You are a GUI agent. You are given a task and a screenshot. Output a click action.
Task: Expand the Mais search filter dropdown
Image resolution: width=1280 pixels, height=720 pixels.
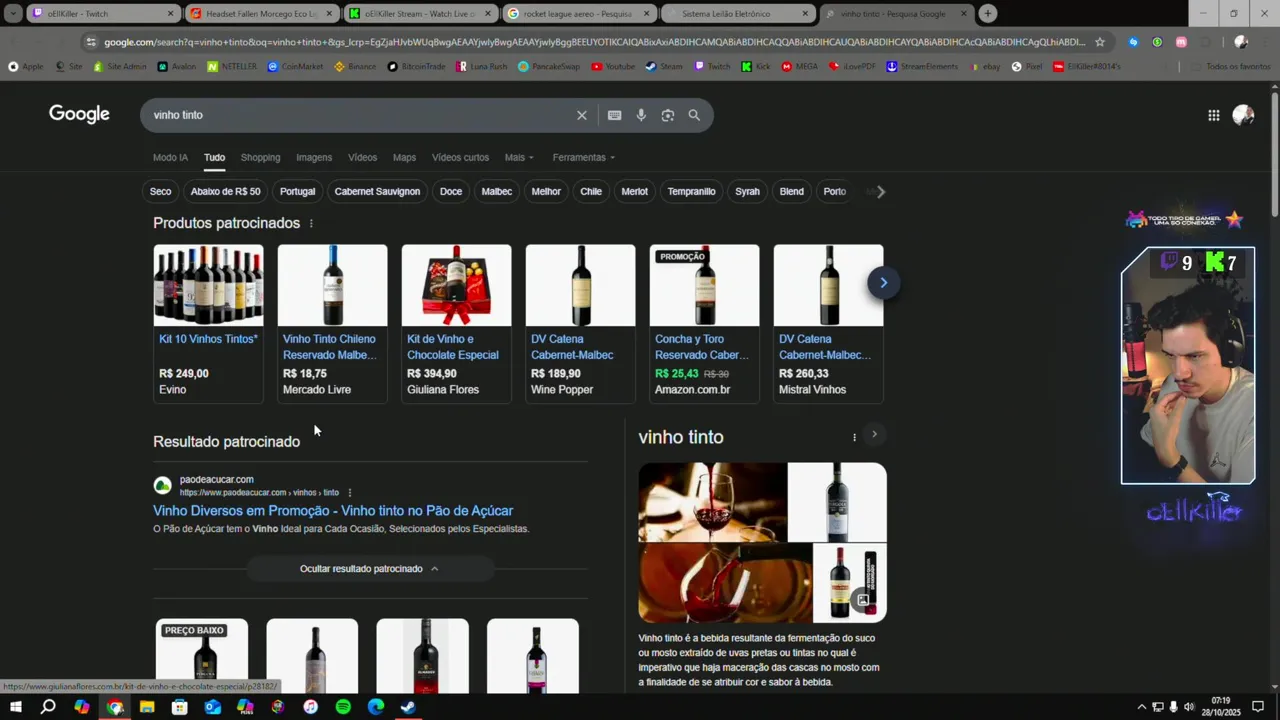519,157
